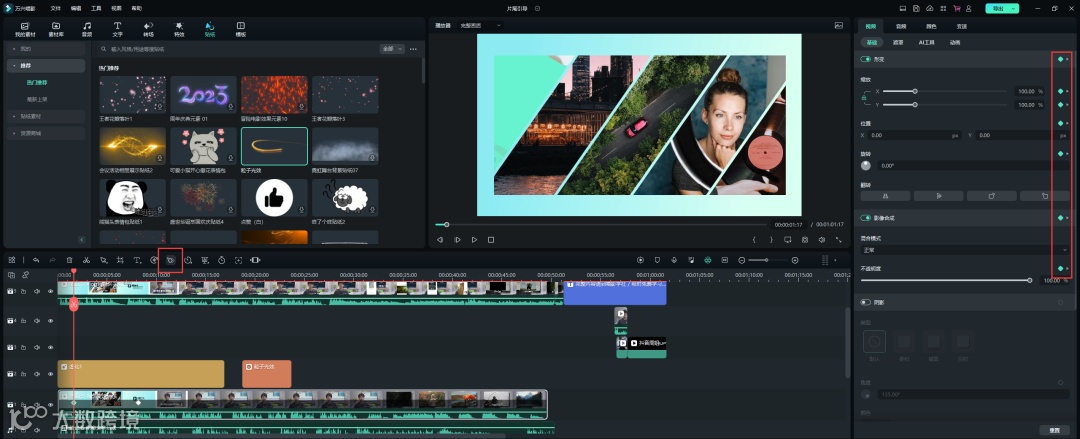The width and height of the screenshot is (1080, 439).
Task: Open the 文字 titles tab
Action: 117,29
